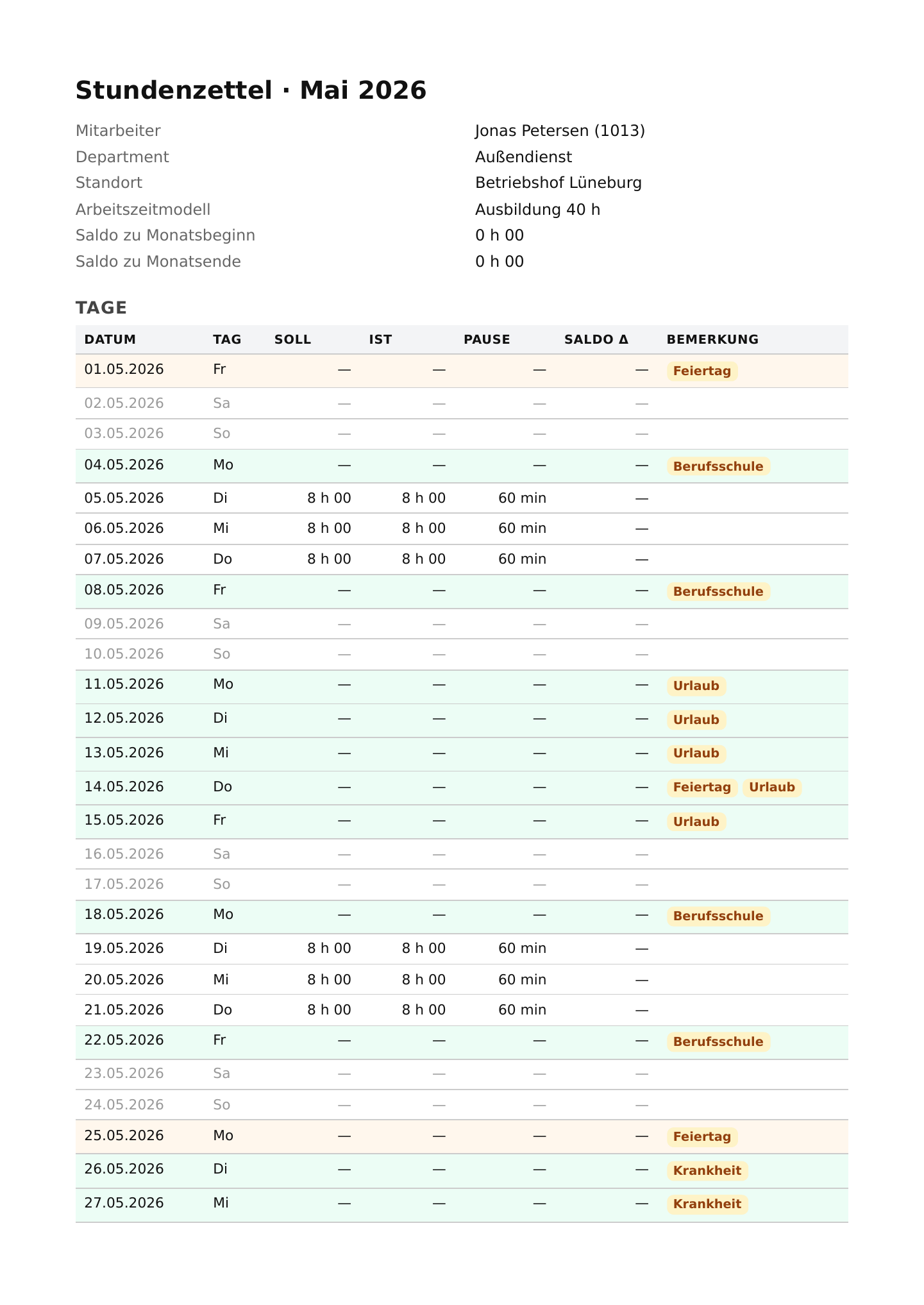Image resolution: width=924 pixels, height=1305 pixels.
Task: Click the SOLL column header
Action: (293, 340)
